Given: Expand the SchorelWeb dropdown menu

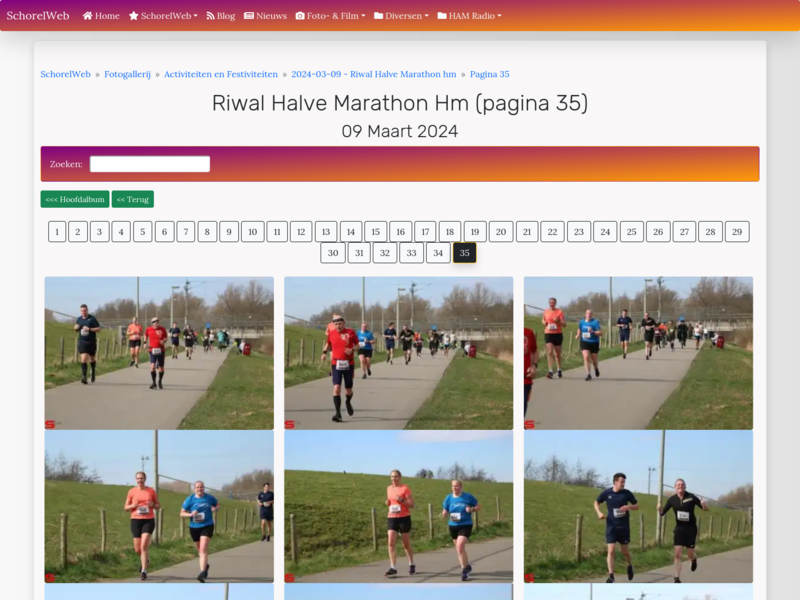Looking at the screenshot, I should tap(163, 16).
